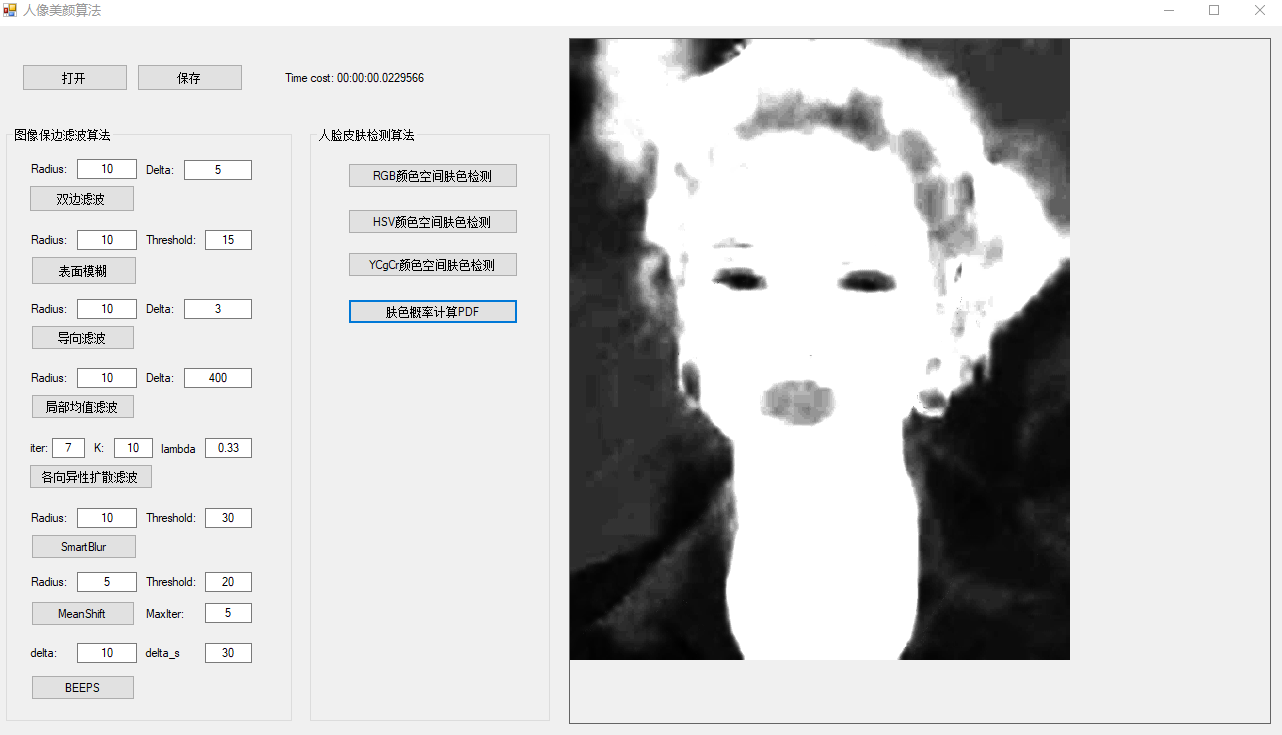This screenshot has height=735, width=1282.
Task: Run the 双边滤波 bilateral filter
Action: tap(82, 199)
